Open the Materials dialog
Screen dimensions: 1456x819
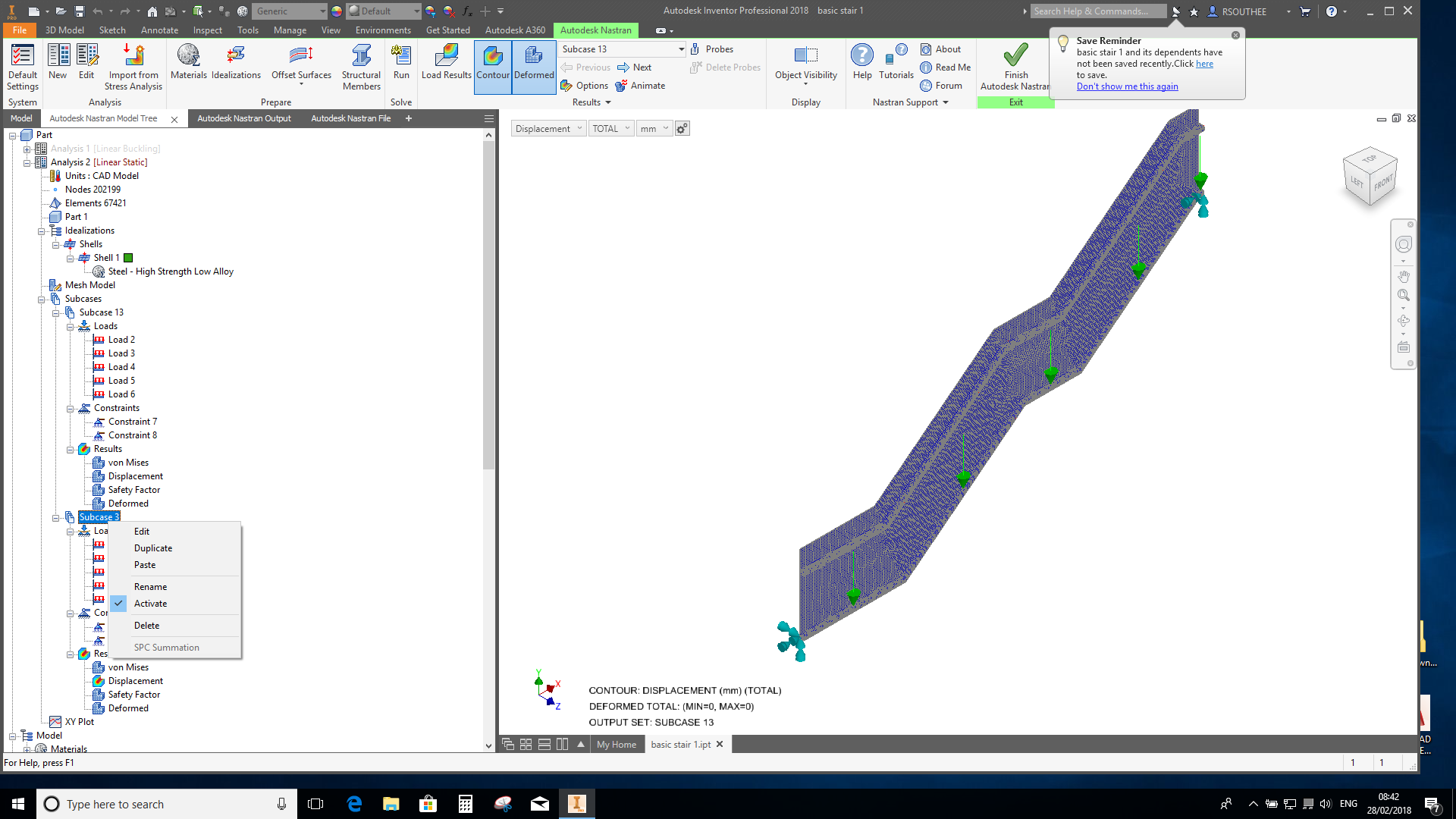click(189, 64)
